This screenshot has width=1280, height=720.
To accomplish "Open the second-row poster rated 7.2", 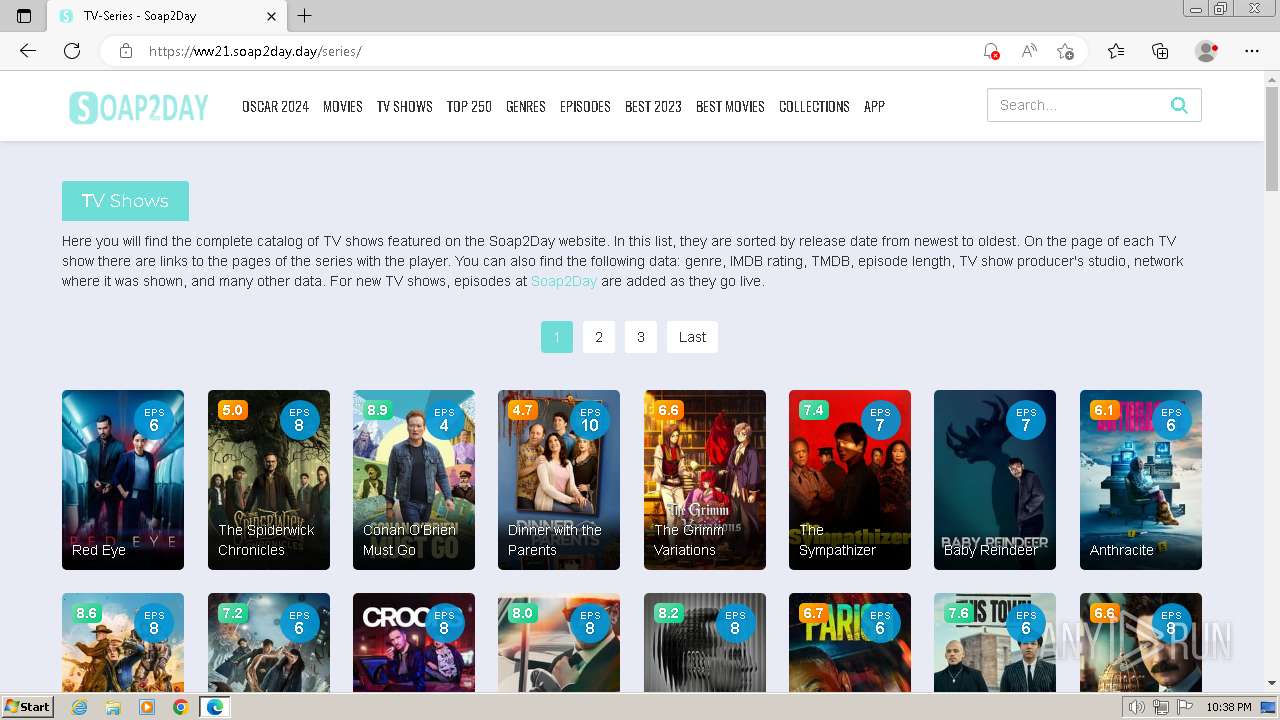I will 269,643.
